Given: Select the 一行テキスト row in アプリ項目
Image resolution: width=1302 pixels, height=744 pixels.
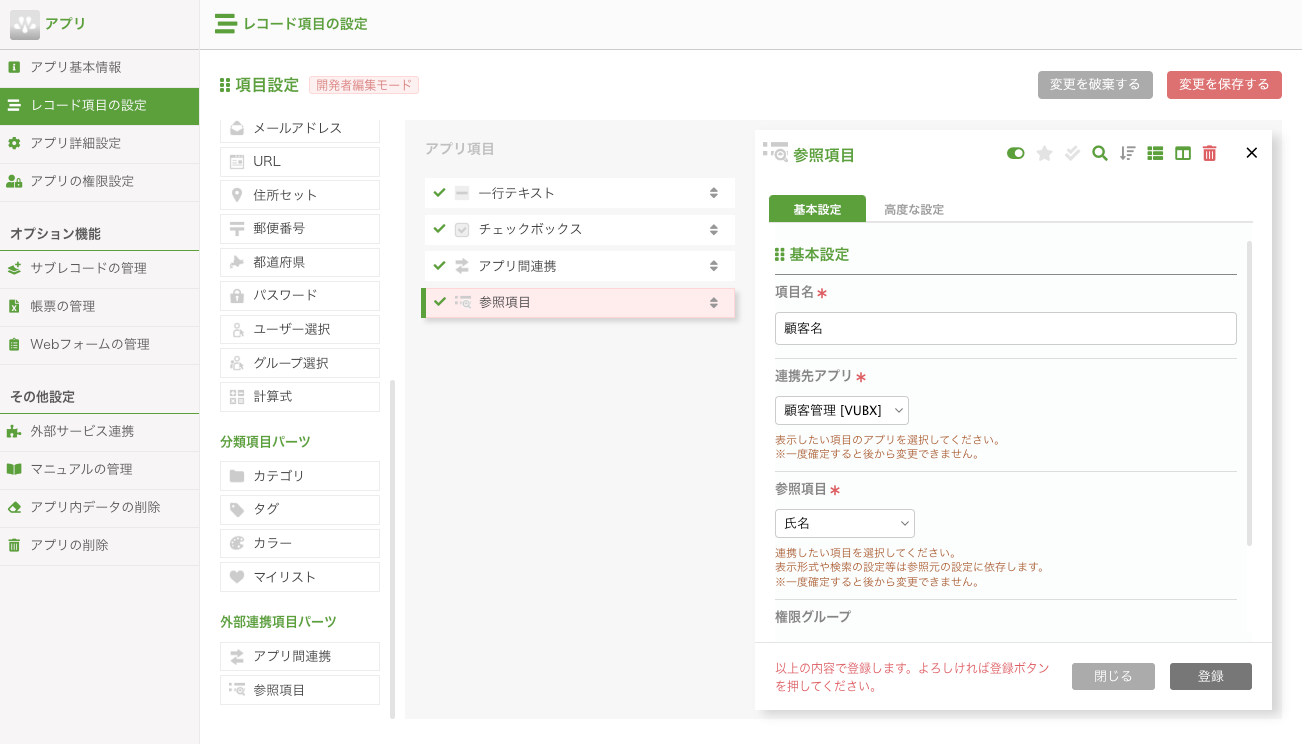Looking at the screenshot, I should point(580,193).
